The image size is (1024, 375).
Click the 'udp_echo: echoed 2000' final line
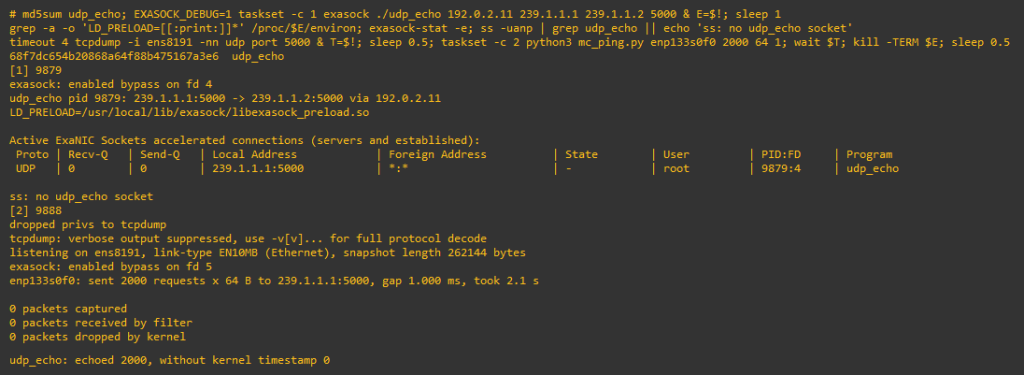(170, 360)
